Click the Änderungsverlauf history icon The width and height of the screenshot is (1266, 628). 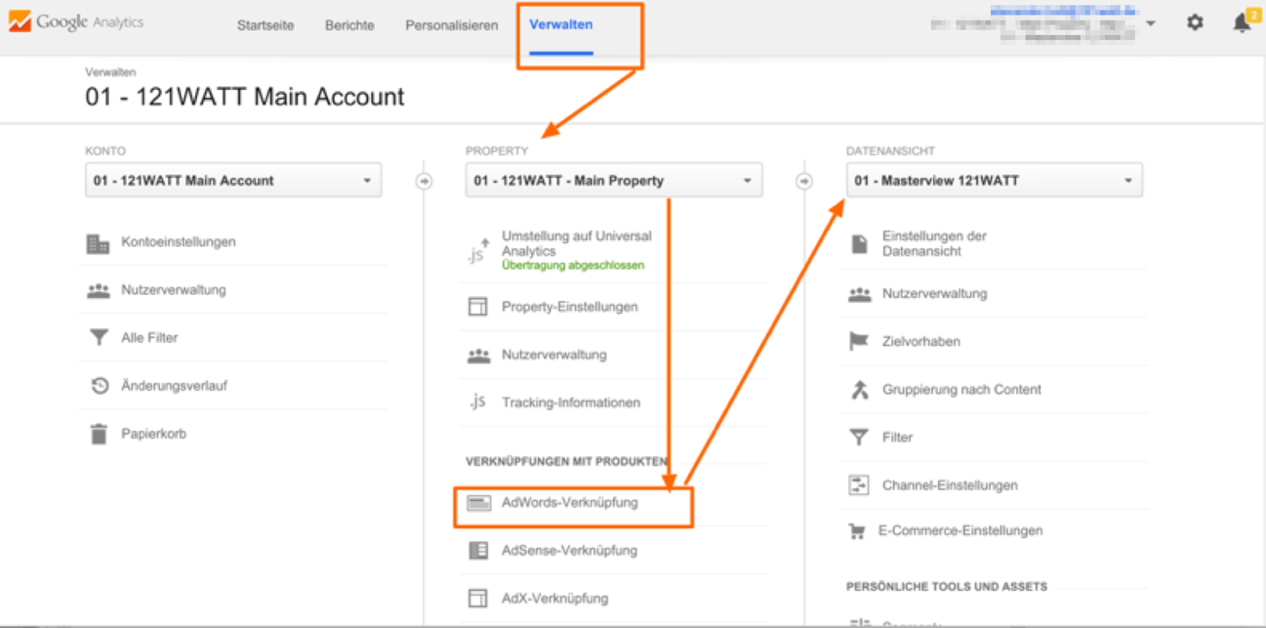click(x=99, y=386)
